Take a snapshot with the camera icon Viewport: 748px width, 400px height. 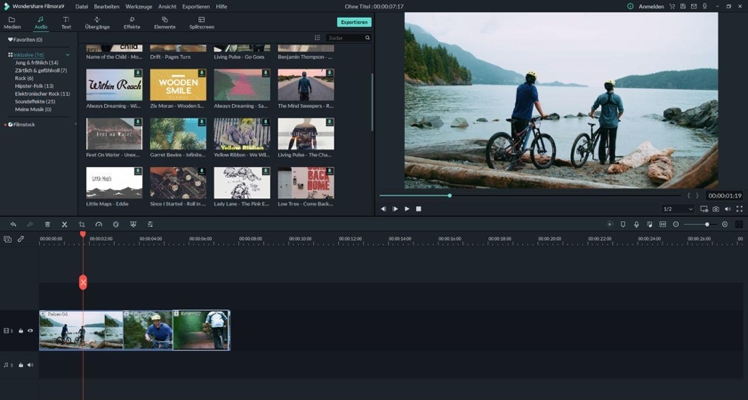coord(717,209)
